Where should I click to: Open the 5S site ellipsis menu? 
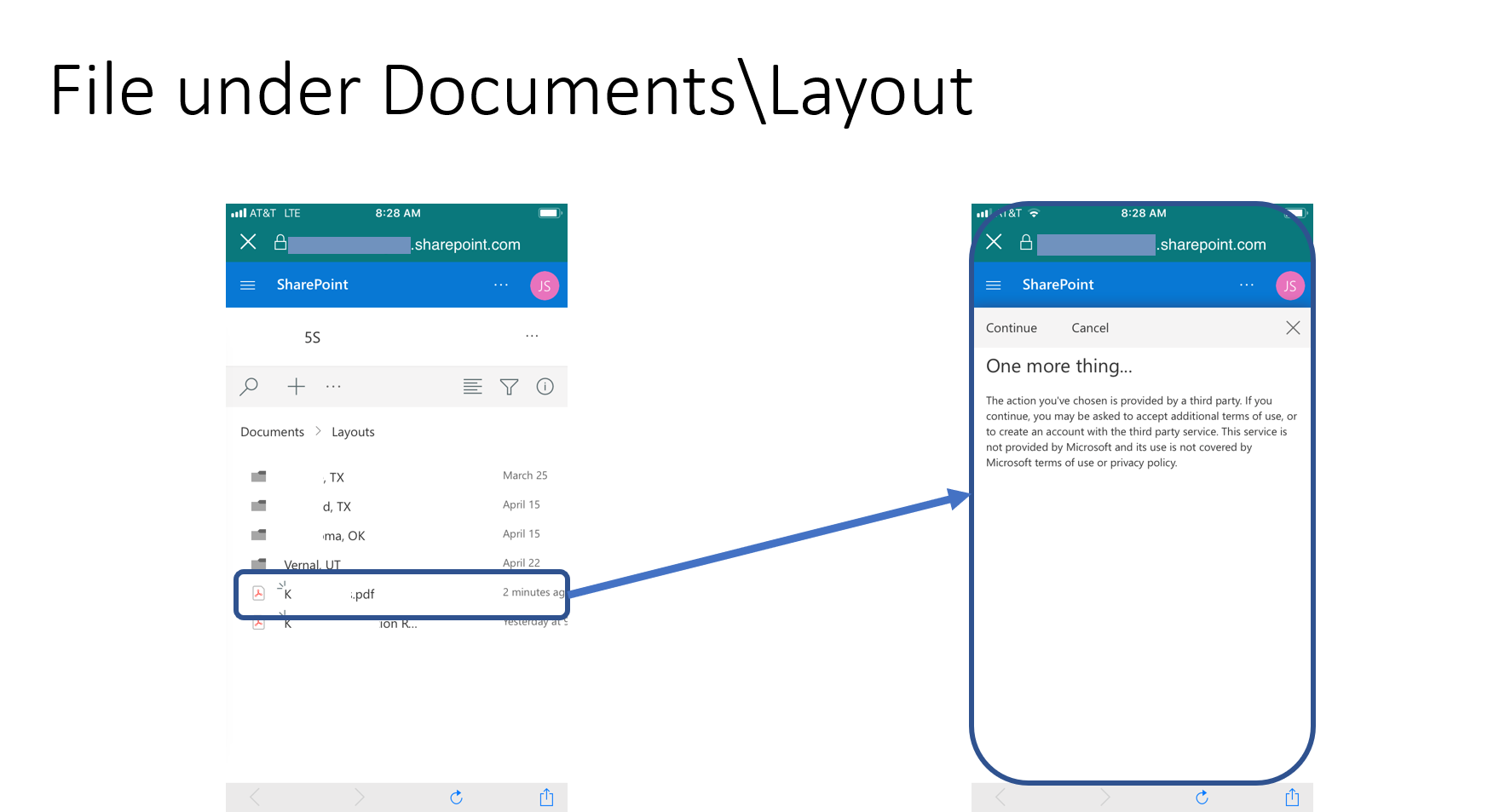point(532,336)
